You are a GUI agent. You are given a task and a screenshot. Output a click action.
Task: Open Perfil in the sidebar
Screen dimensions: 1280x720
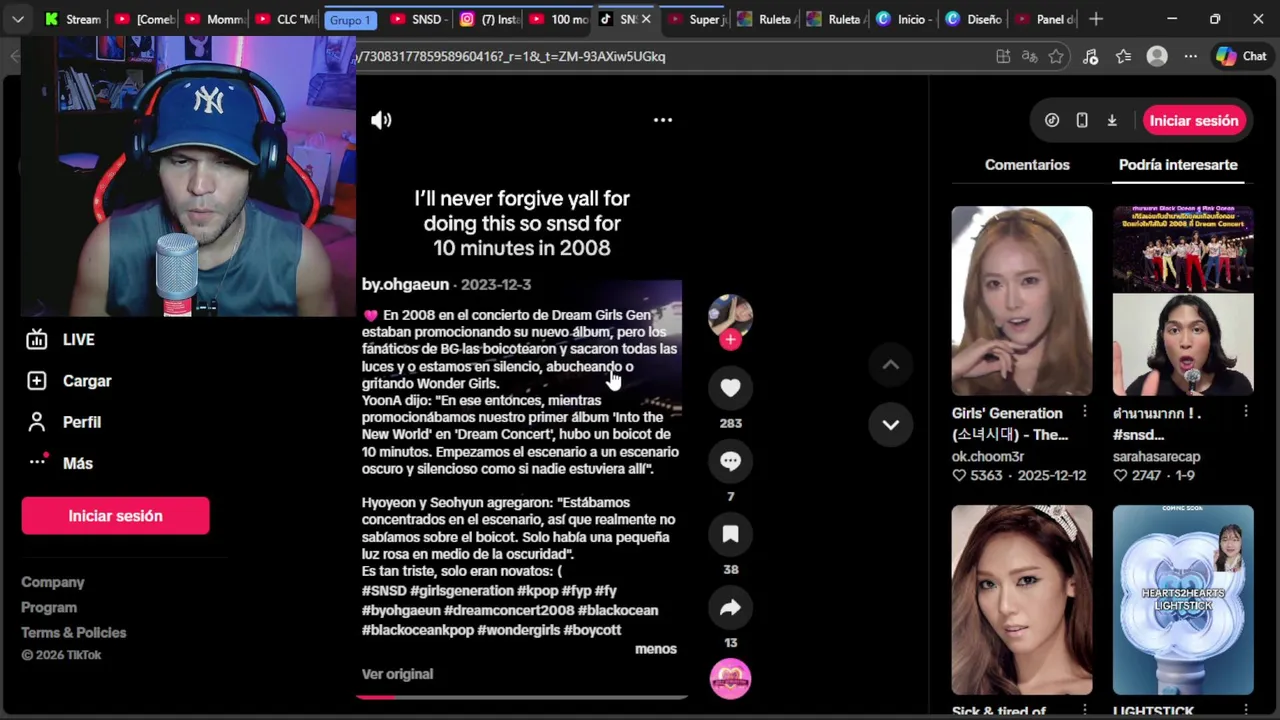click(x=82, y=422)
